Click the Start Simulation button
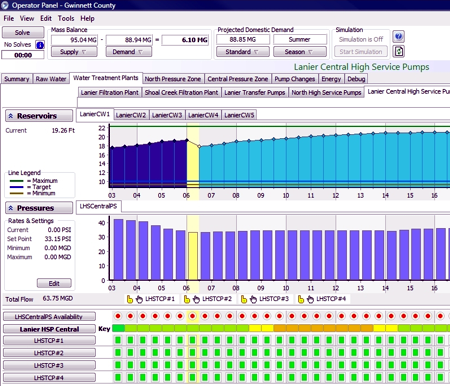 coord(361,52)
